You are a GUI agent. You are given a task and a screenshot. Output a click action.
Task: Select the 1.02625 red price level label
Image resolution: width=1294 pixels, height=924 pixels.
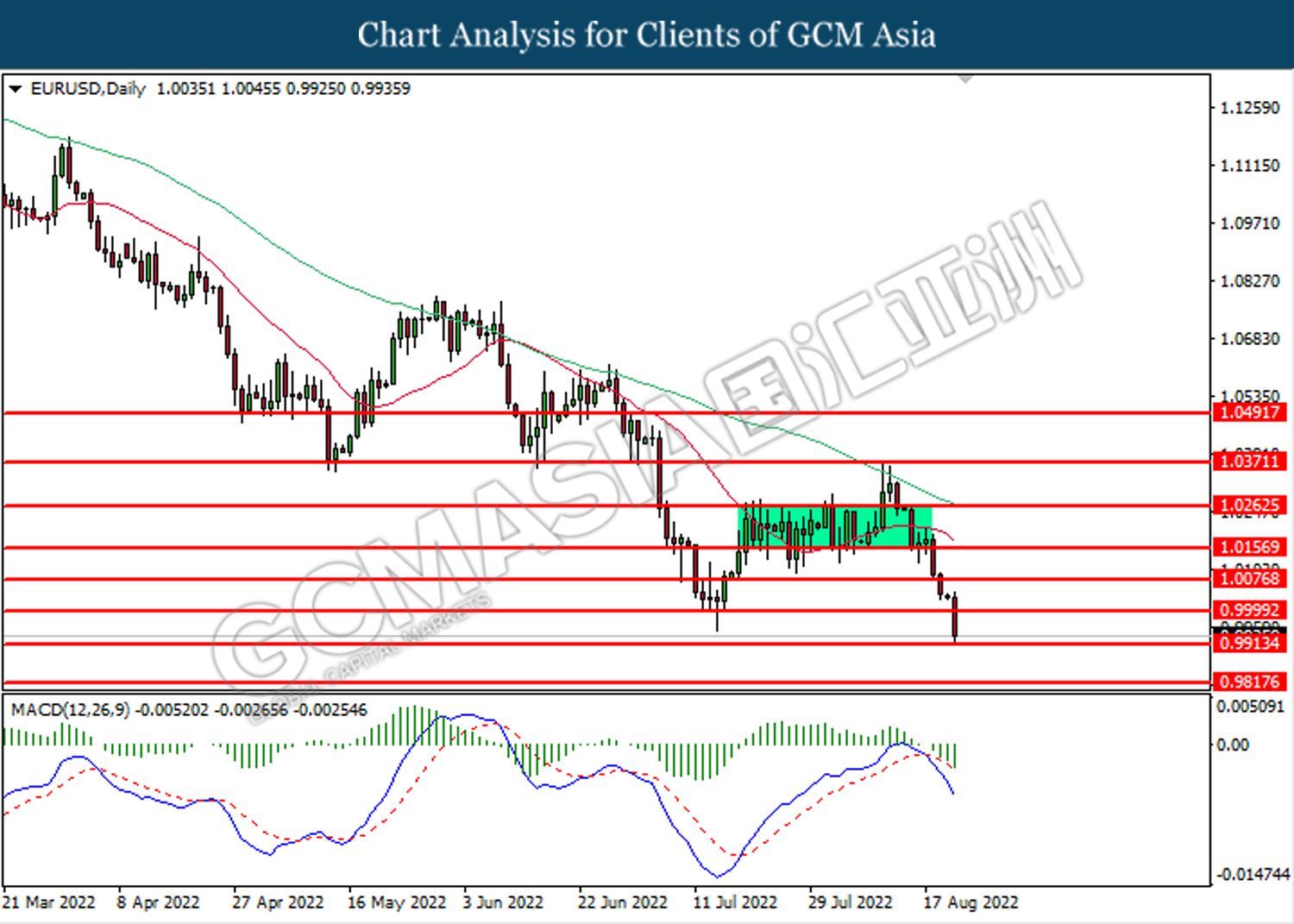pos(1250,505)
